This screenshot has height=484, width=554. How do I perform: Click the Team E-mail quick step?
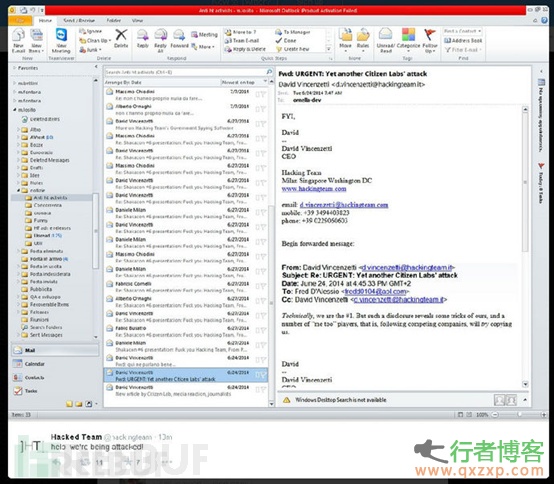click(242, 40)
